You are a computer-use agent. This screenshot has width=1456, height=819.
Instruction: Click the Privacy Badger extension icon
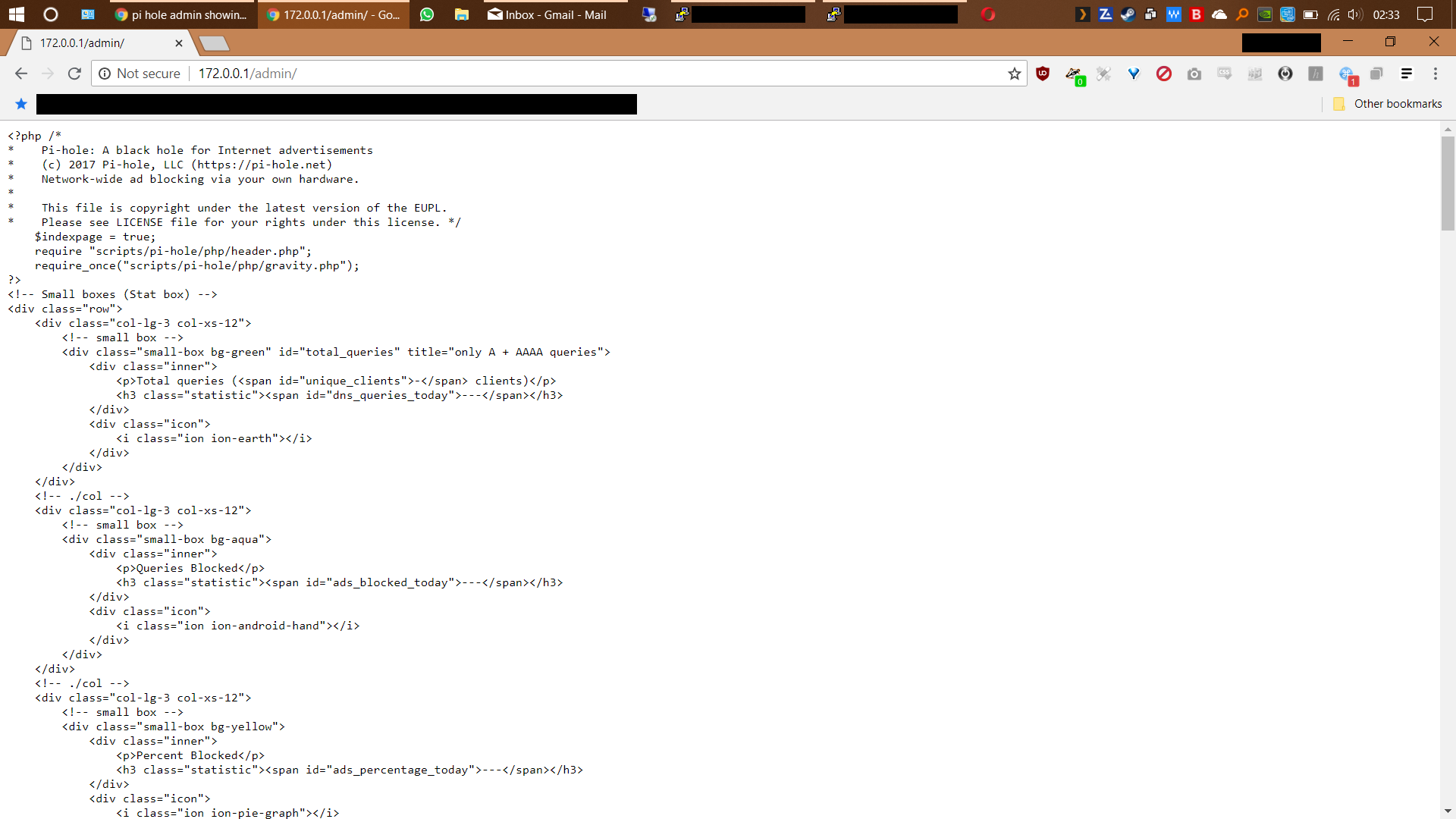click(x=1074, y=74)
